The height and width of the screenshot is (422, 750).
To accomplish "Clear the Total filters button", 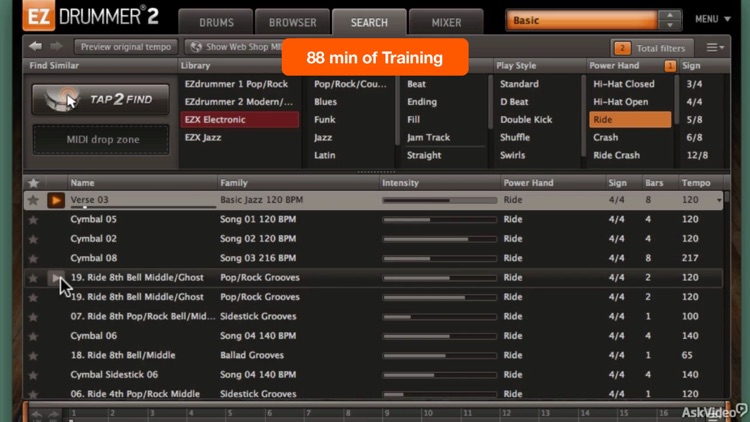I will 651,48.
